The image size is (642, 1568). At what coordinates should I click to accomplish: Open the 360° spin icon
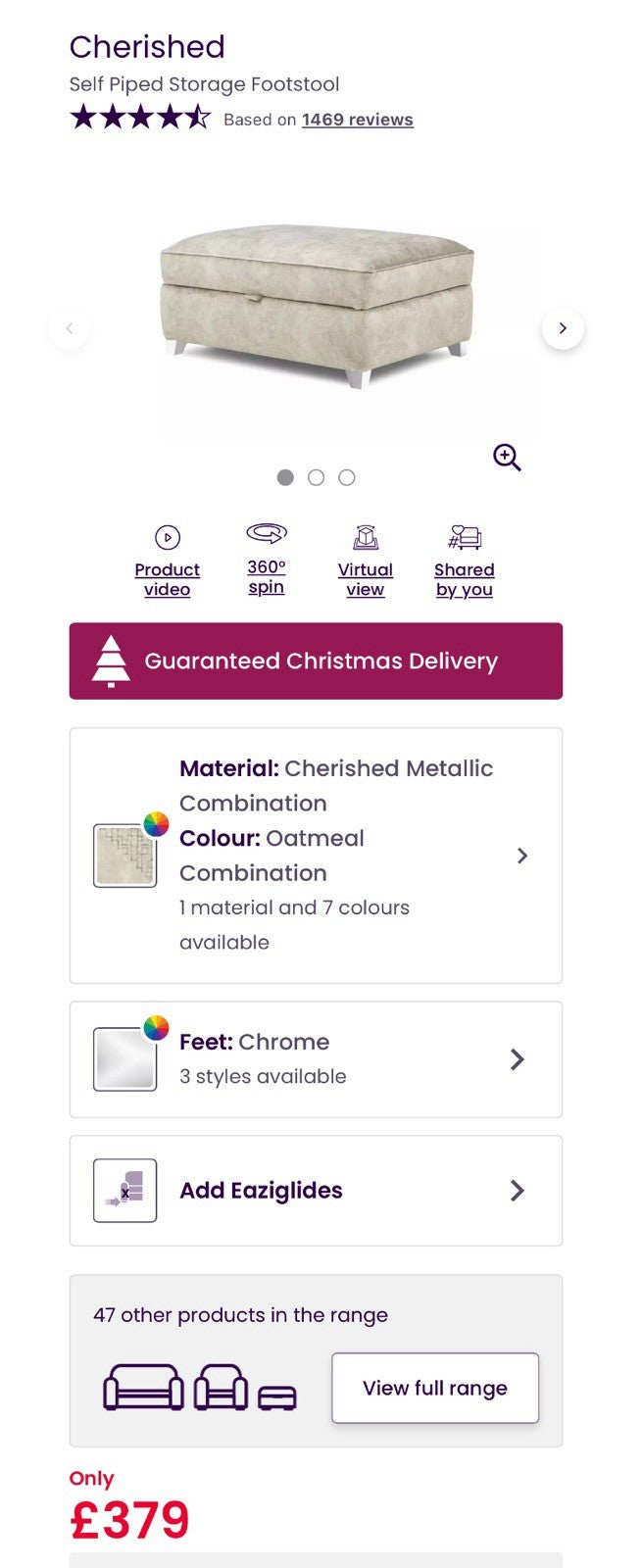(267, 533)
